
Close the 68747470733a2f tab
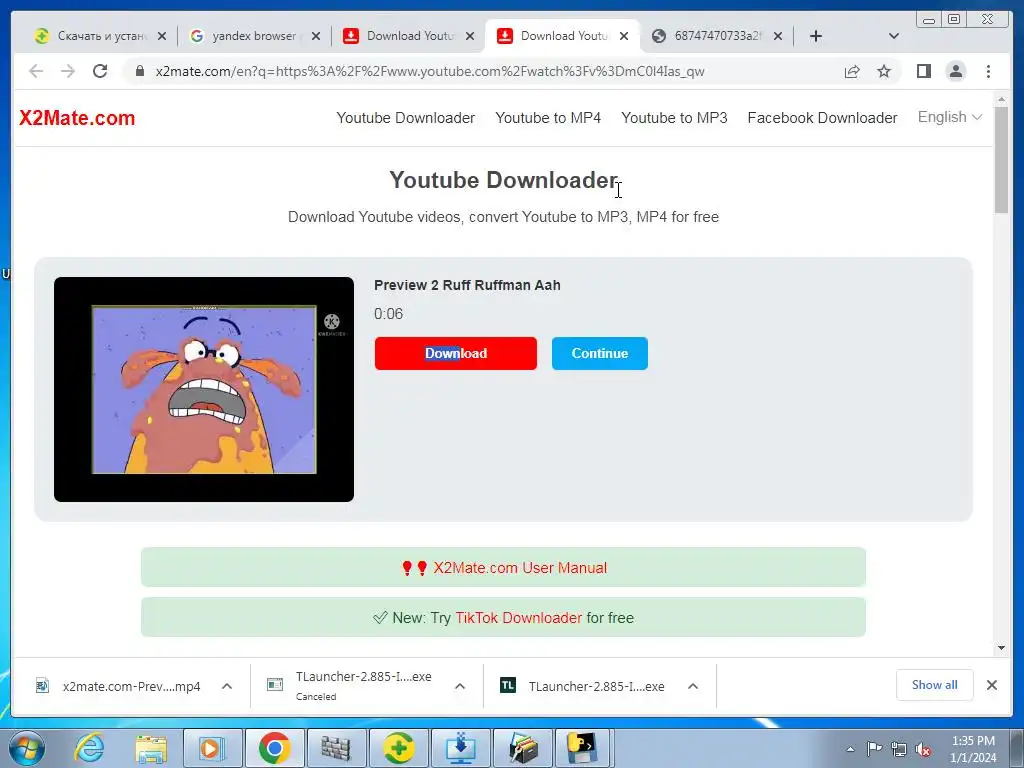click(x=778, y=36)
